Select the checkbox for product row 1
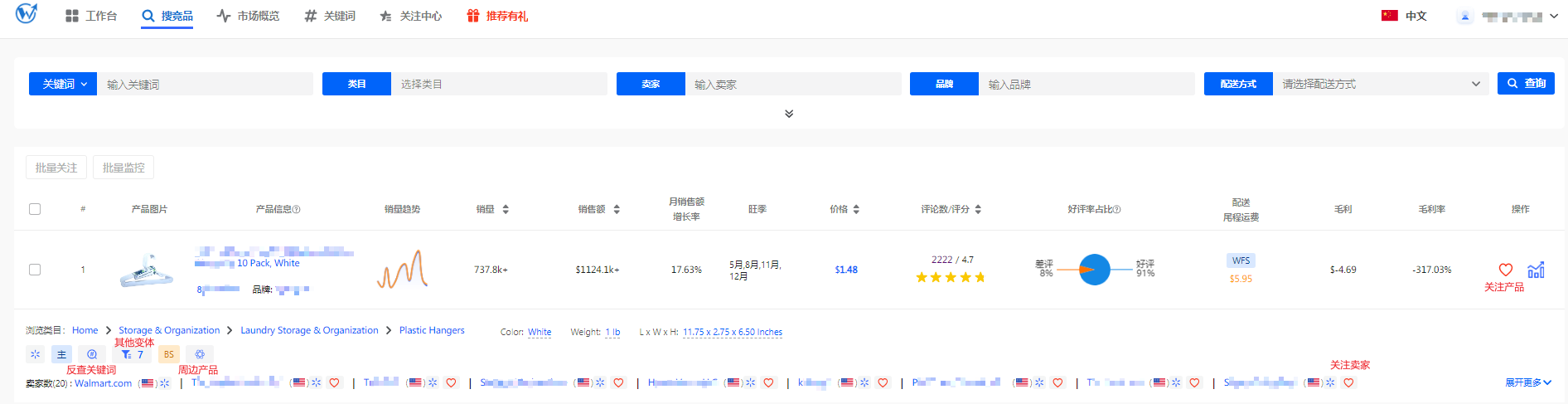The width and height of the screenshot is (1568, 404). click(x=35, y=270)
